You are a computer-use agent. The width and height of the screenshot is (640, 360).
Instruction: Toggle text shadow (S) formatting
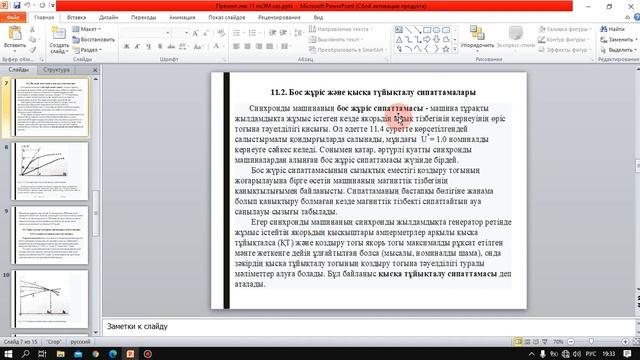[160, 47]
